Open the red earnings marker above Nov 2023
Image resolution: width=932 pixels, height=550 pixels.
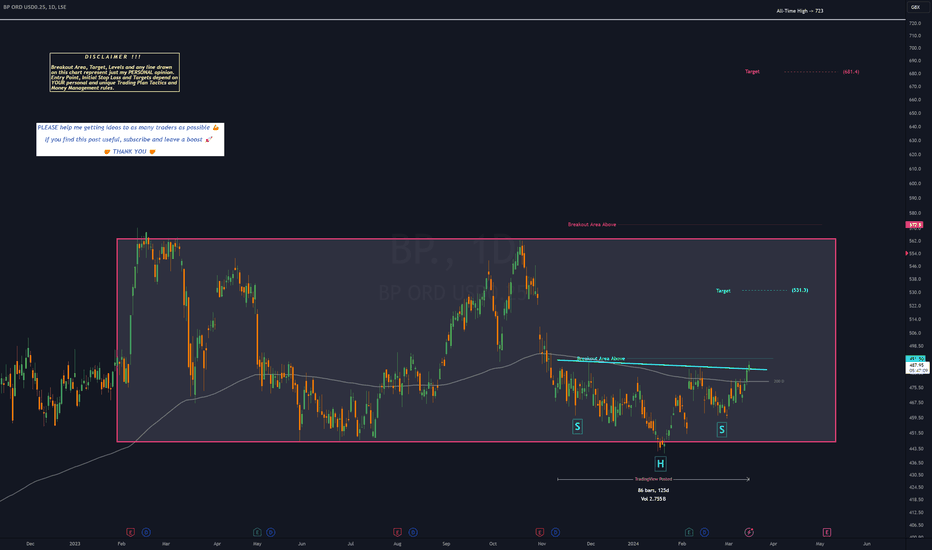click(540, 532)
